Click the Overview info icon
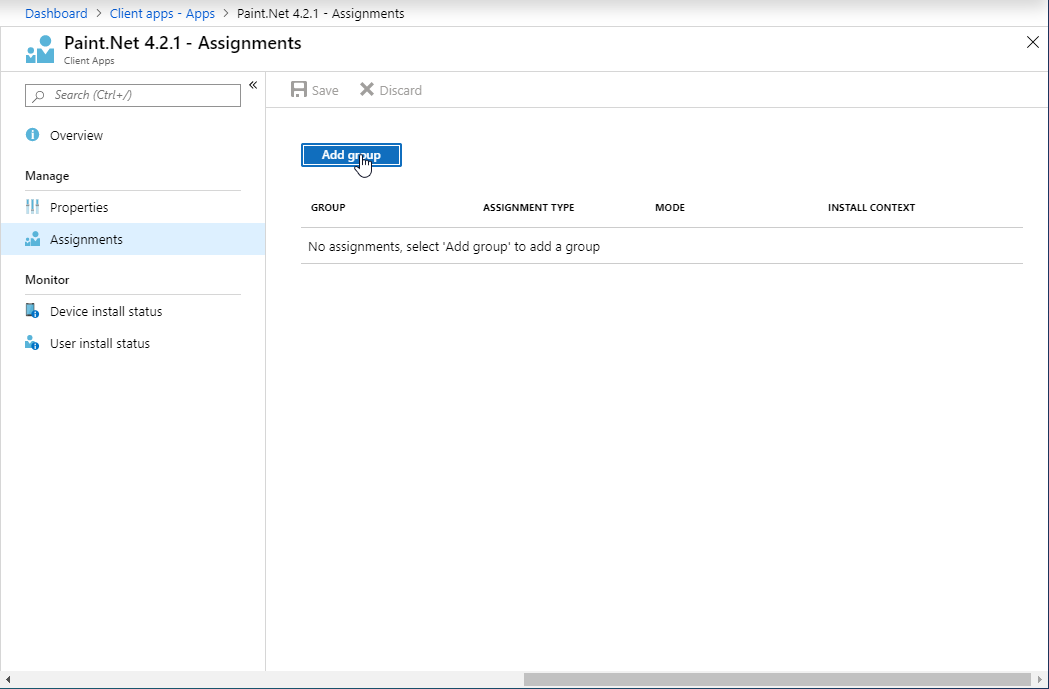This screenshot has height=689, width=1049. pyautogui.click(x=33, y=135)
